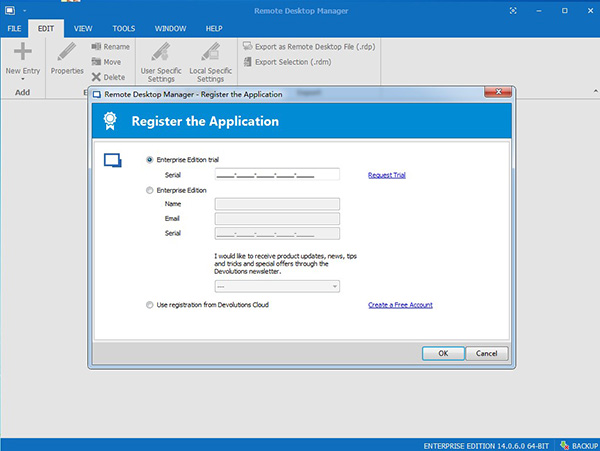The width and height of the screenshot is (600, 451).
Task: Select Use registration from Devolutions Cloud
Action: pyautogui.click(x=150, y=305)
